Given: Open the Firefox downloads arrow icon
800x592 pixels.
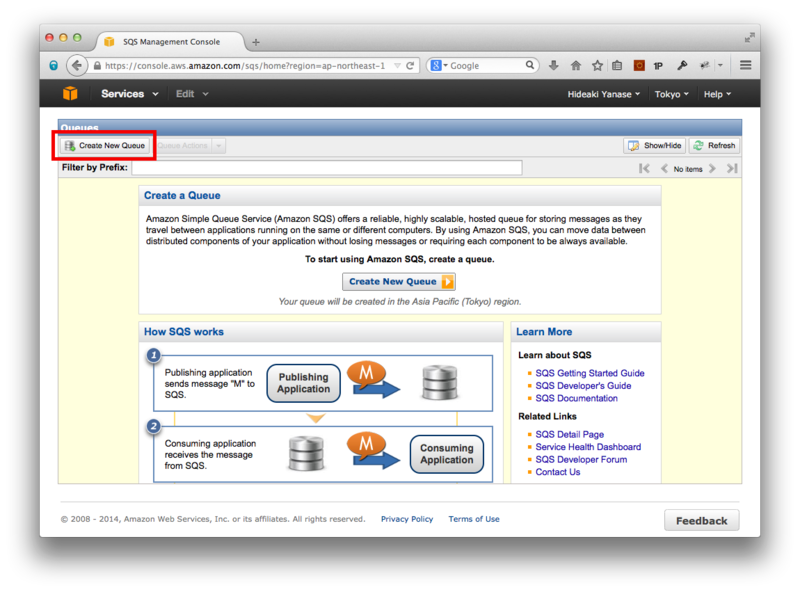Looking at the screenshot, I should (x=554, y=65).
